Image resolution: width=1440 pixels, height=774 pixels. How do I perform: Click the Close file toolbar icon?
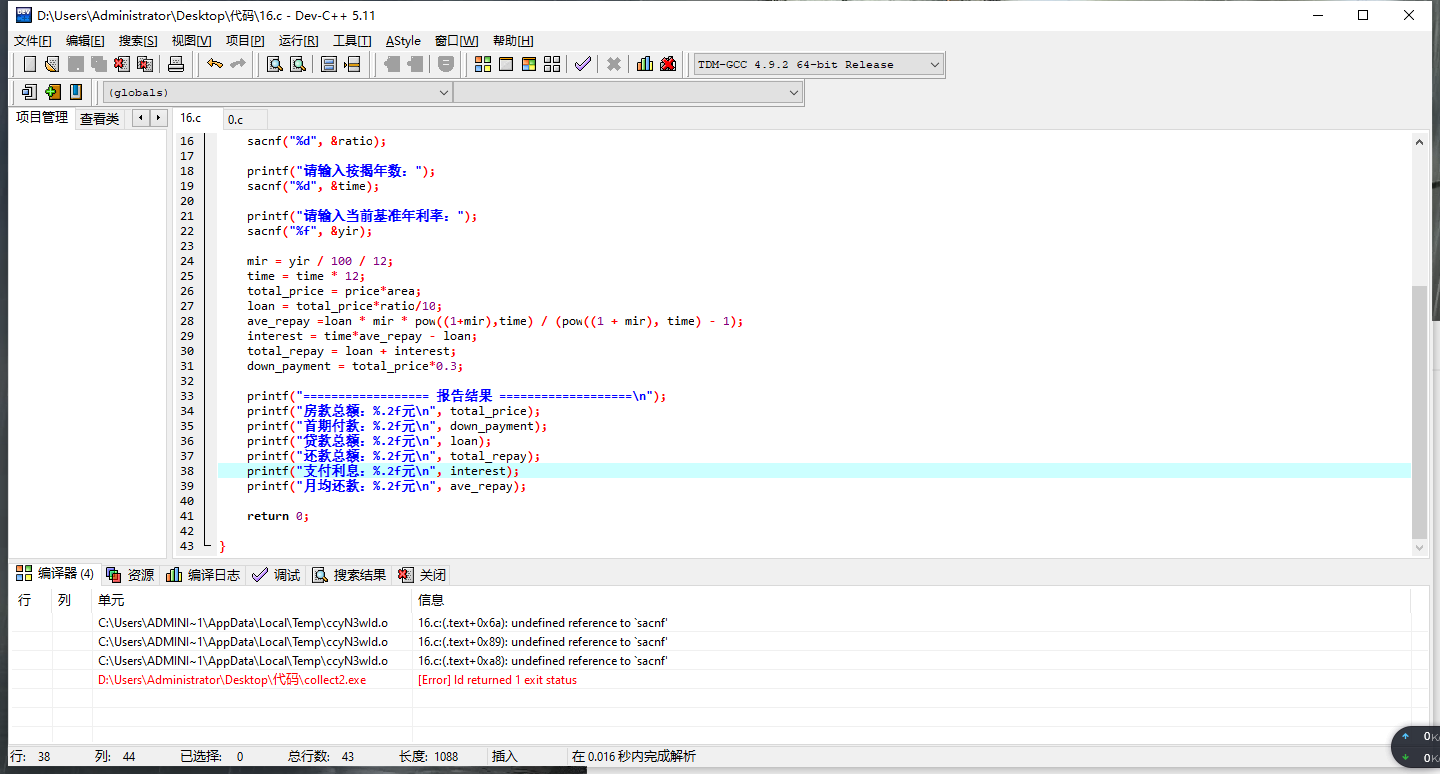click(x=122, y=64)
